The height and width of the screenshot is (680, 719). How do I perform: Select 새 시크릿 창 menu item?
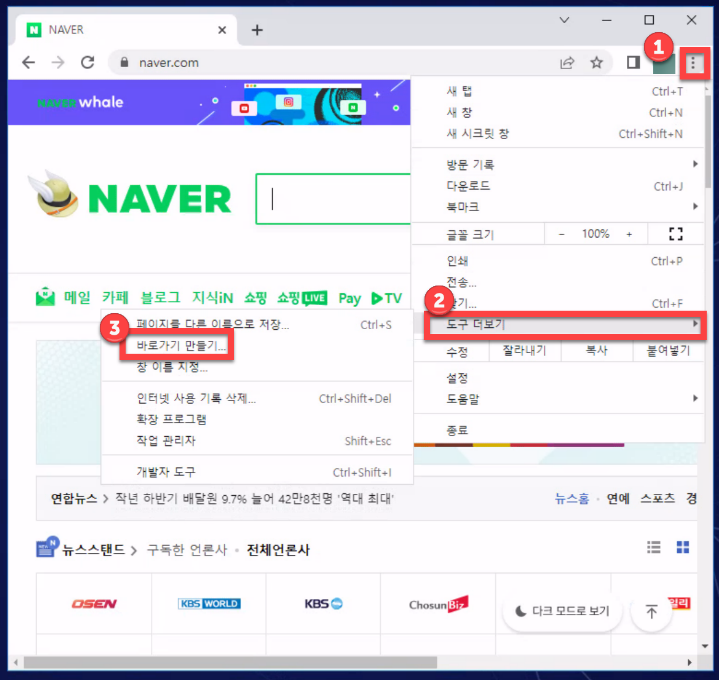coord(558,134)
